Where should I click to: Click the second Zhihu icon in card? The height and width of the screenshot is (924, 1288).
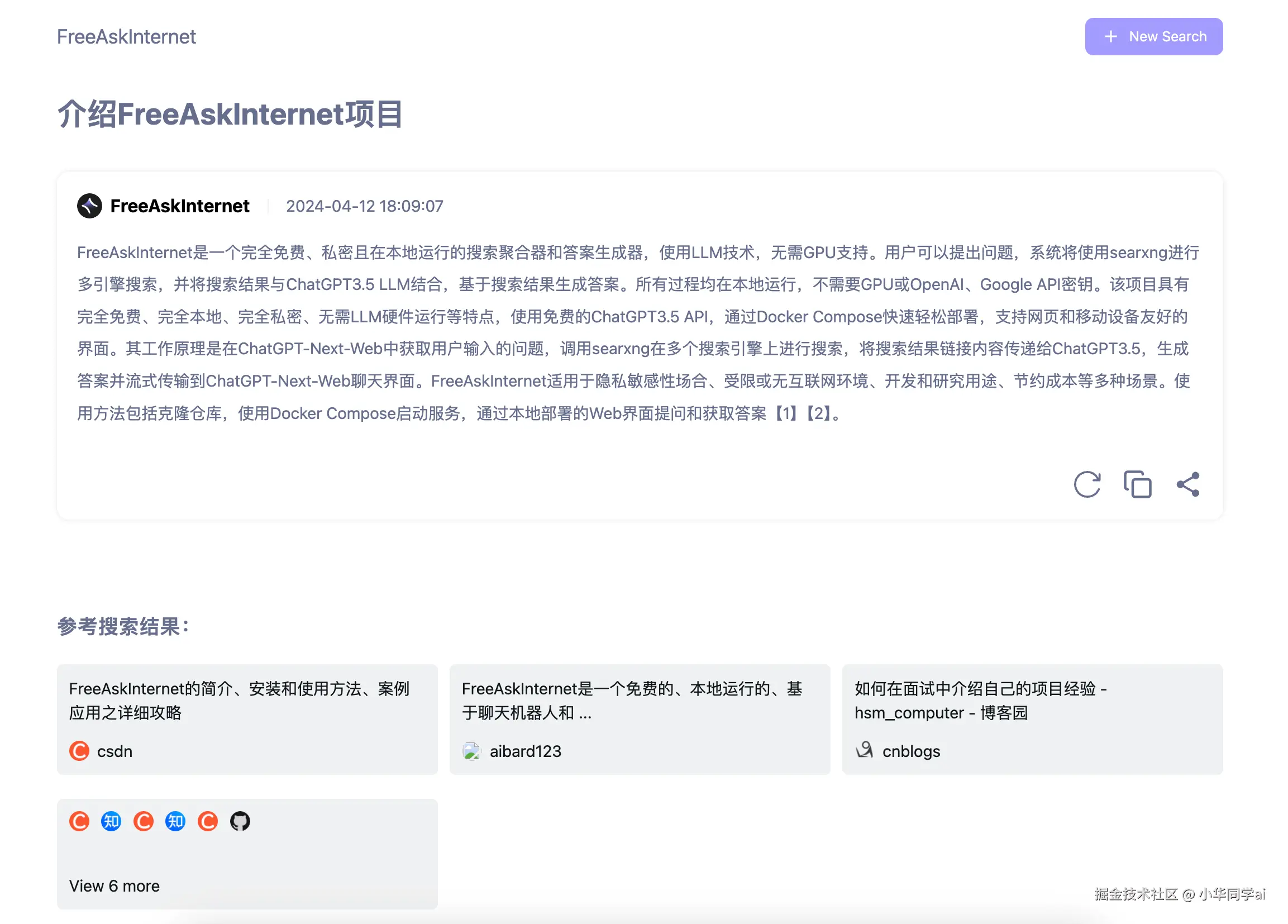[x=175, y=821]
